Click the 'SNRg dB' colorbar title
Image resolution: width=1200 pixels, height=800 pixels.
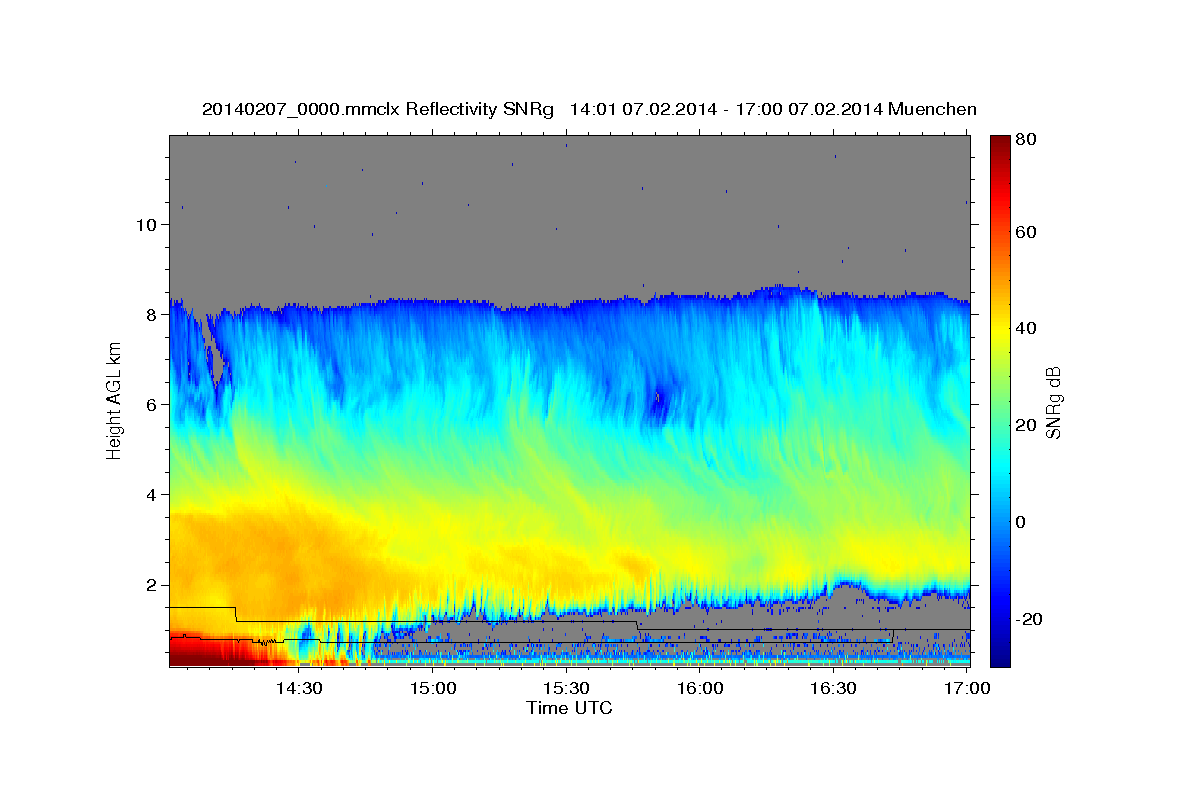click(1054, 402)
